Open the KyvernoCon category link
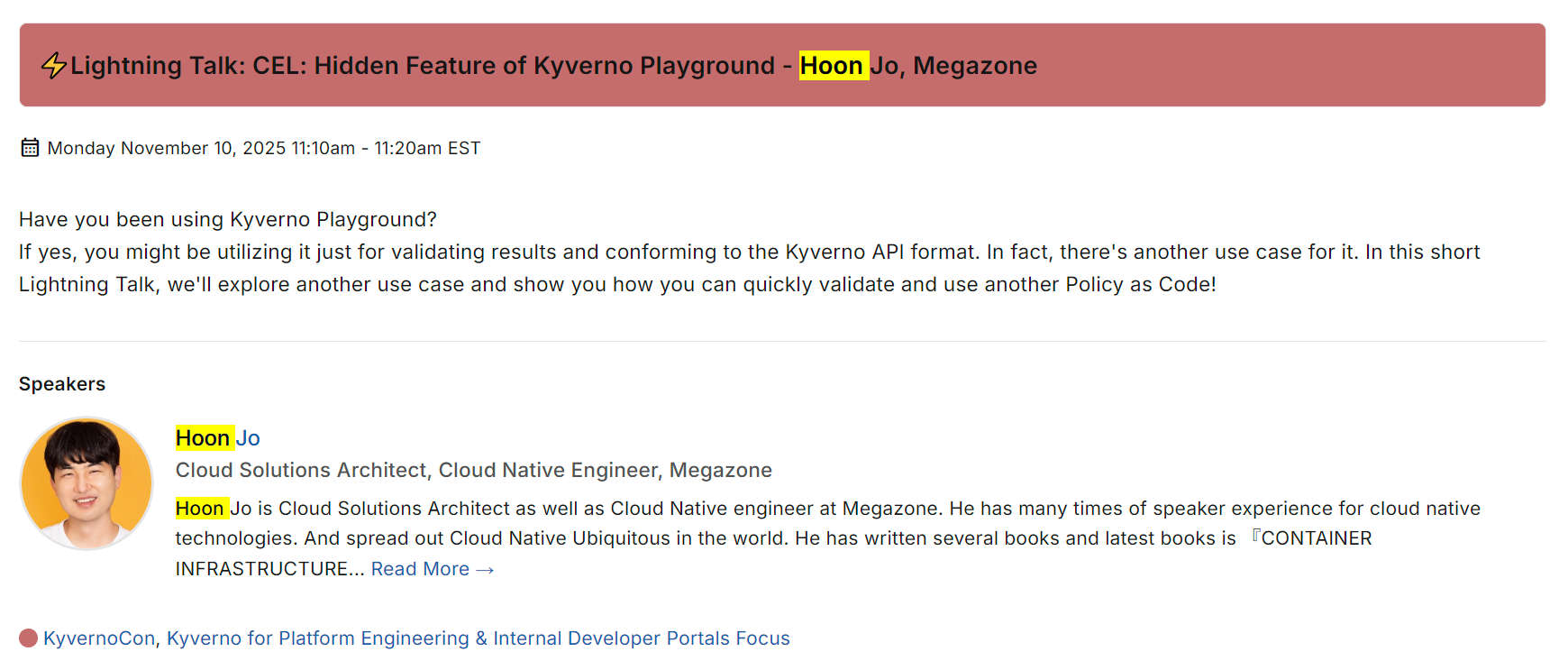1568x661 pixels. 99,638
